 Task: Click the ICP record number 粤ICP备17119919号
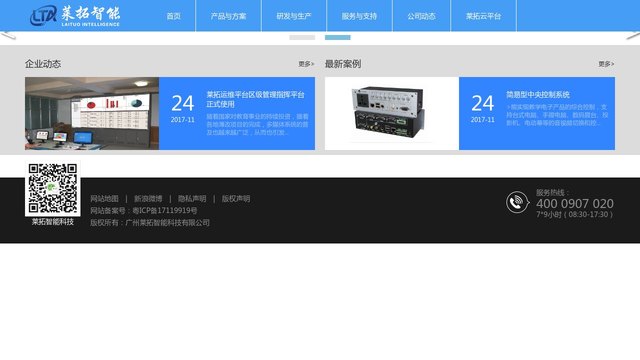[x=164, y=211]
